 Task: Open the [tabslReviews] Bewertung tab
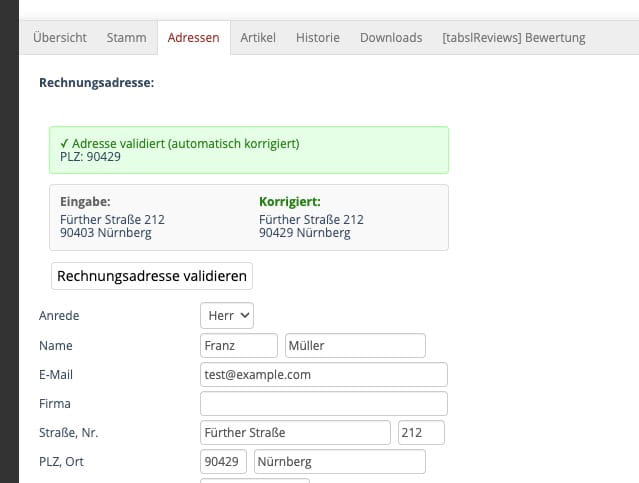[513, 38]
